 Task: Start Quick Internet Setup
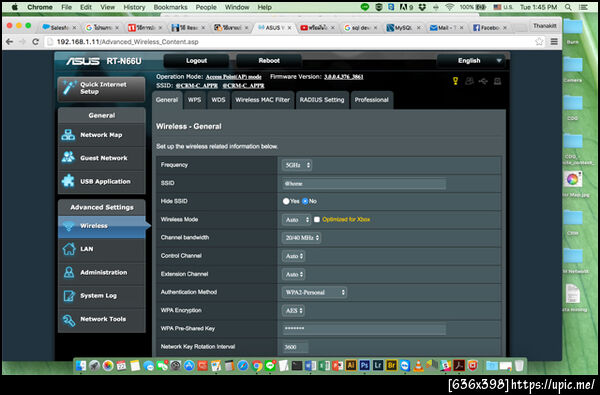click(x=101, y=88)
